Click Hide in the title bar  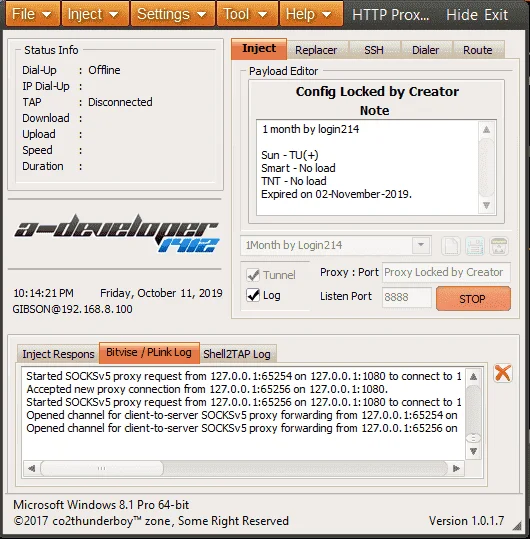pyautogui.click(x=462, y=15)
